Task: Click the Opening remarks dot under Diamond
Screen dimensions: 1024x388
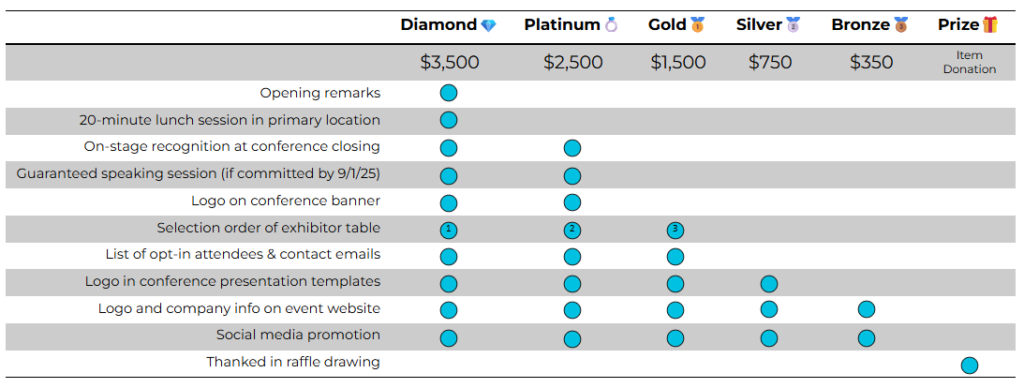Action: coord(448,93)
